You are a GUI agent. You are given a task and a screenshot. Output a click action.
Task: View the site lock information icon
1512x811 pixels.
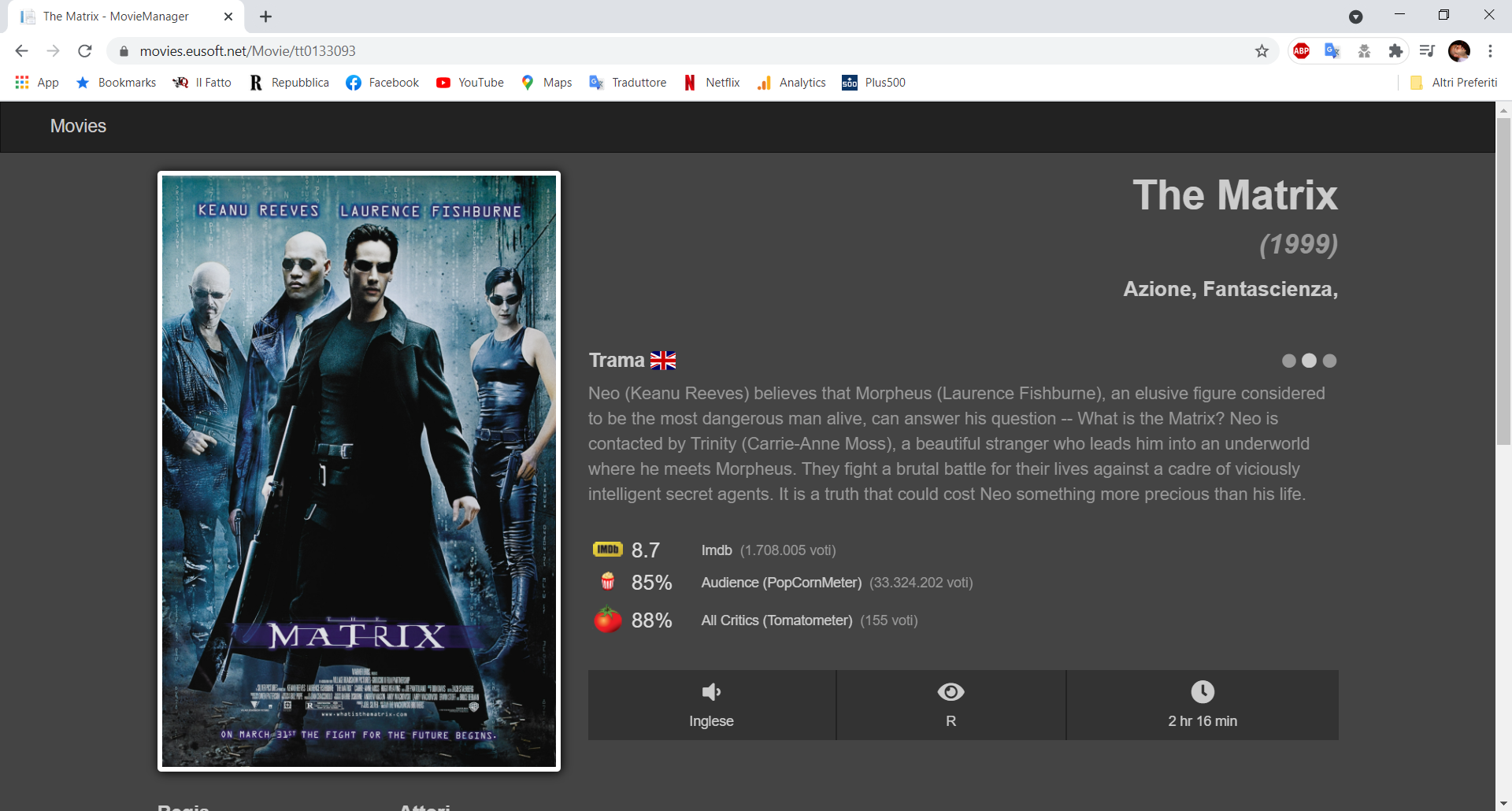click(x=124, y=51)
